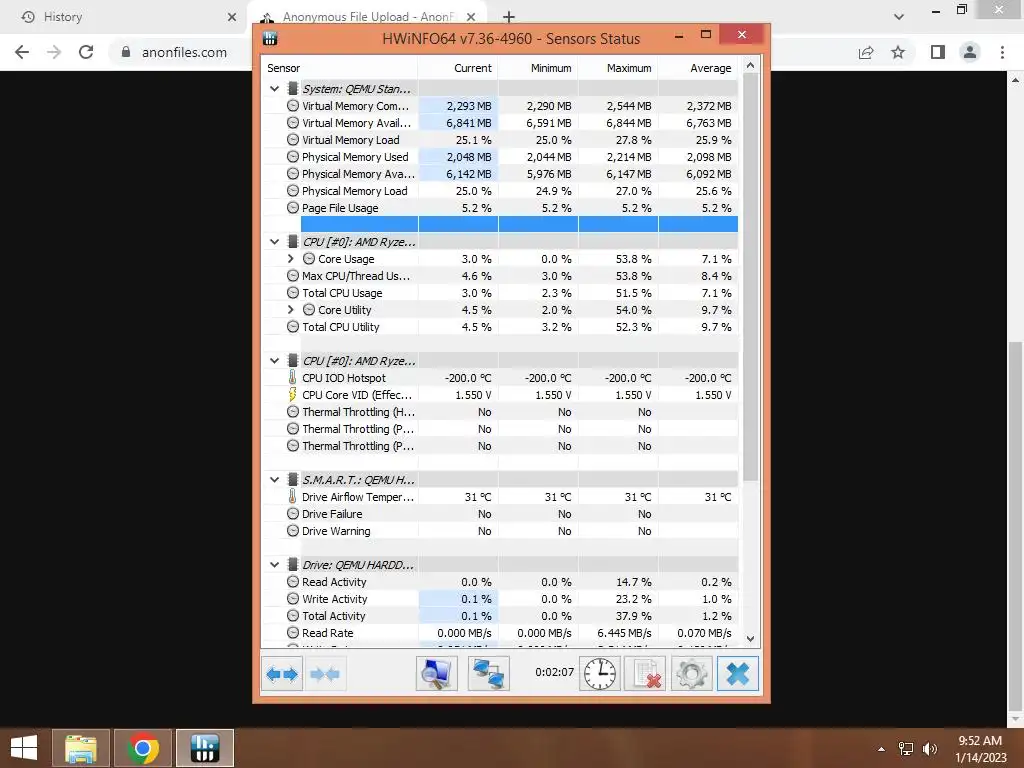Screen dimensions: 1024x768
Task: Open Chrome side panel icon
Action: pyautogui.click(x=938, y=52)
